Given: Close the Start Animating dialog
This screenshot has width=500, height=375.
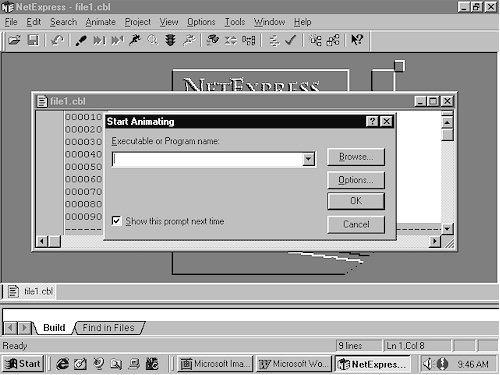Looking at the screenshot, I should 386,121.
